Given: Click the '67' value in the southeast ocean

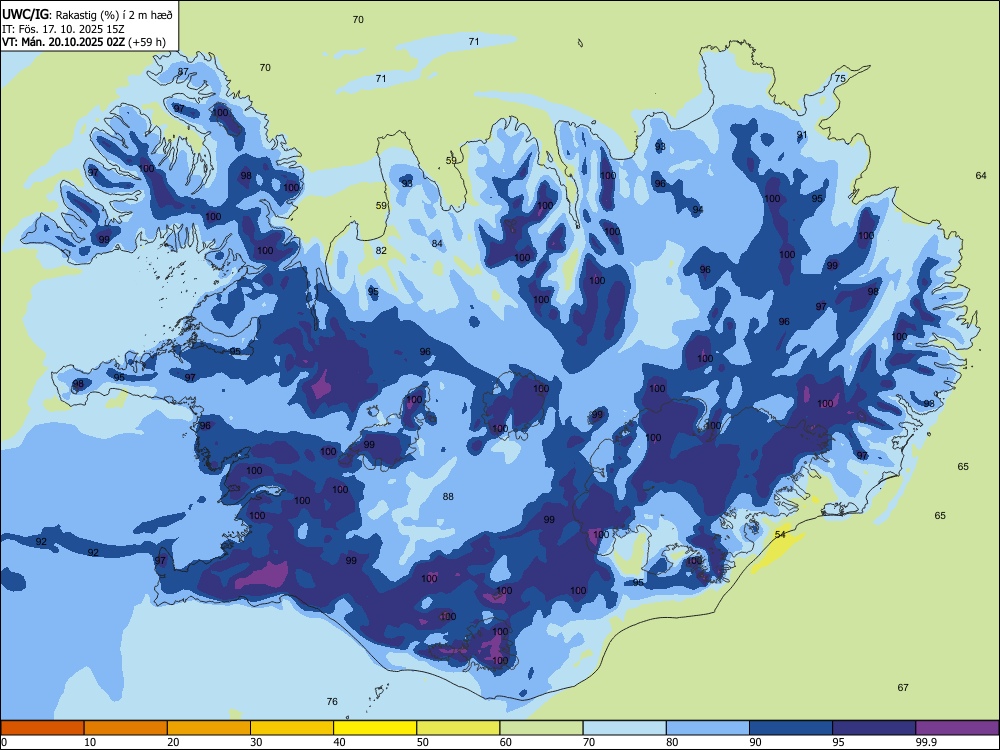Looking at the screenshot, I should click(x=903, y=688).
